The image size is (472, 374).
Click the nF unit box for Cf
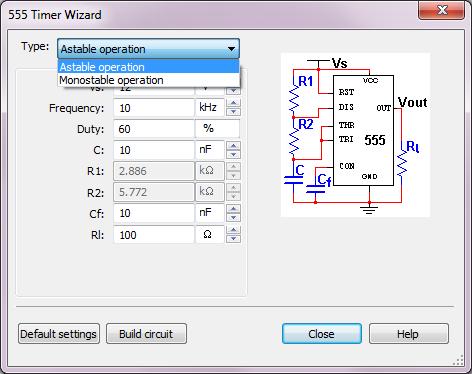(x=210, y=213)
